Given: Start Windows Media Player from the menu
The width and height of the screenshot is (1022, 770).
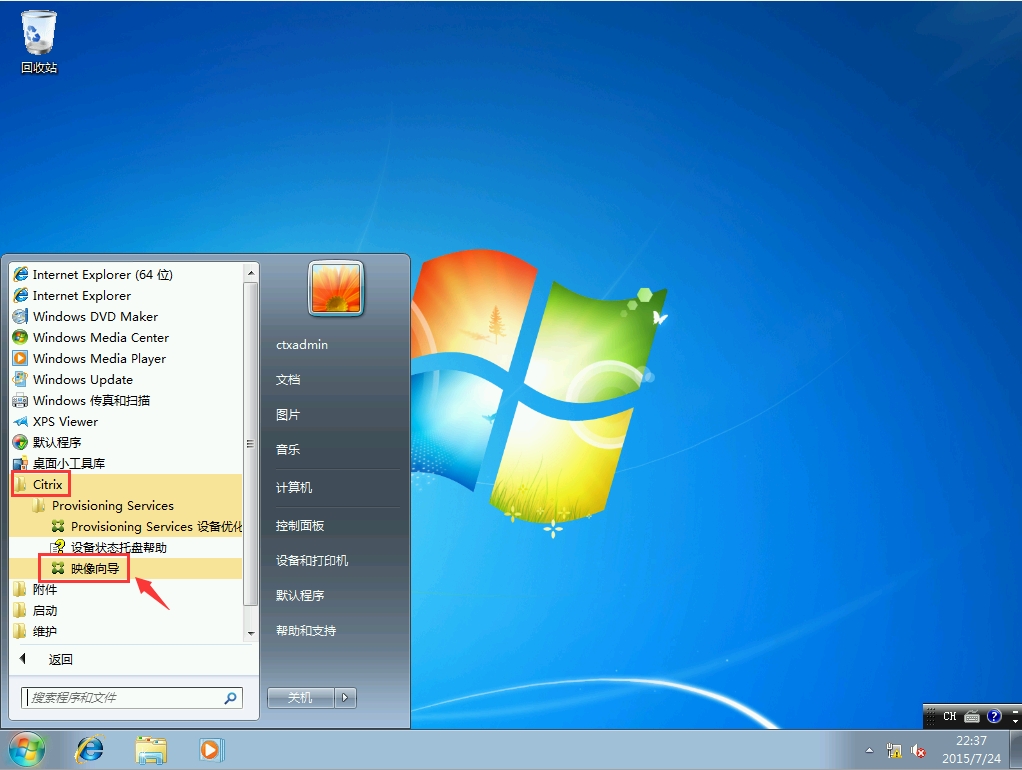Looking at the screenshot, I should [126, 359].
